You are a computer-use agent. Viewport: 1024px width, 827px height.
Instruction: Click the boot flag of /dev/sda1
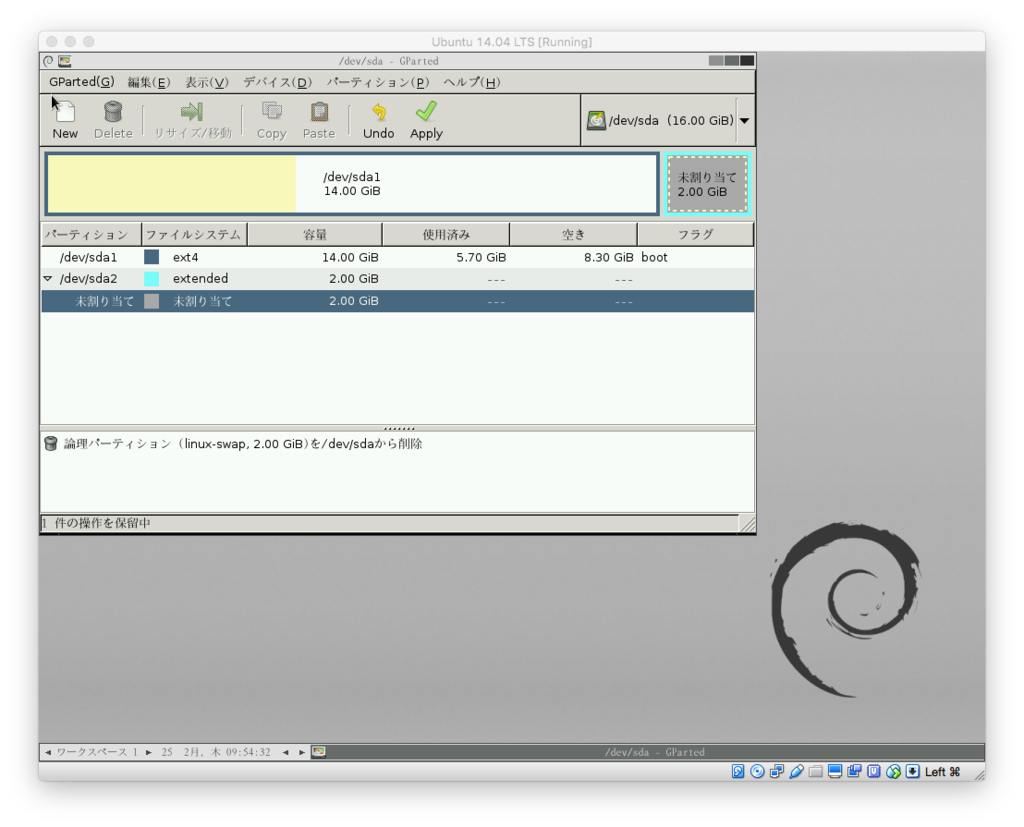(654, 257)
